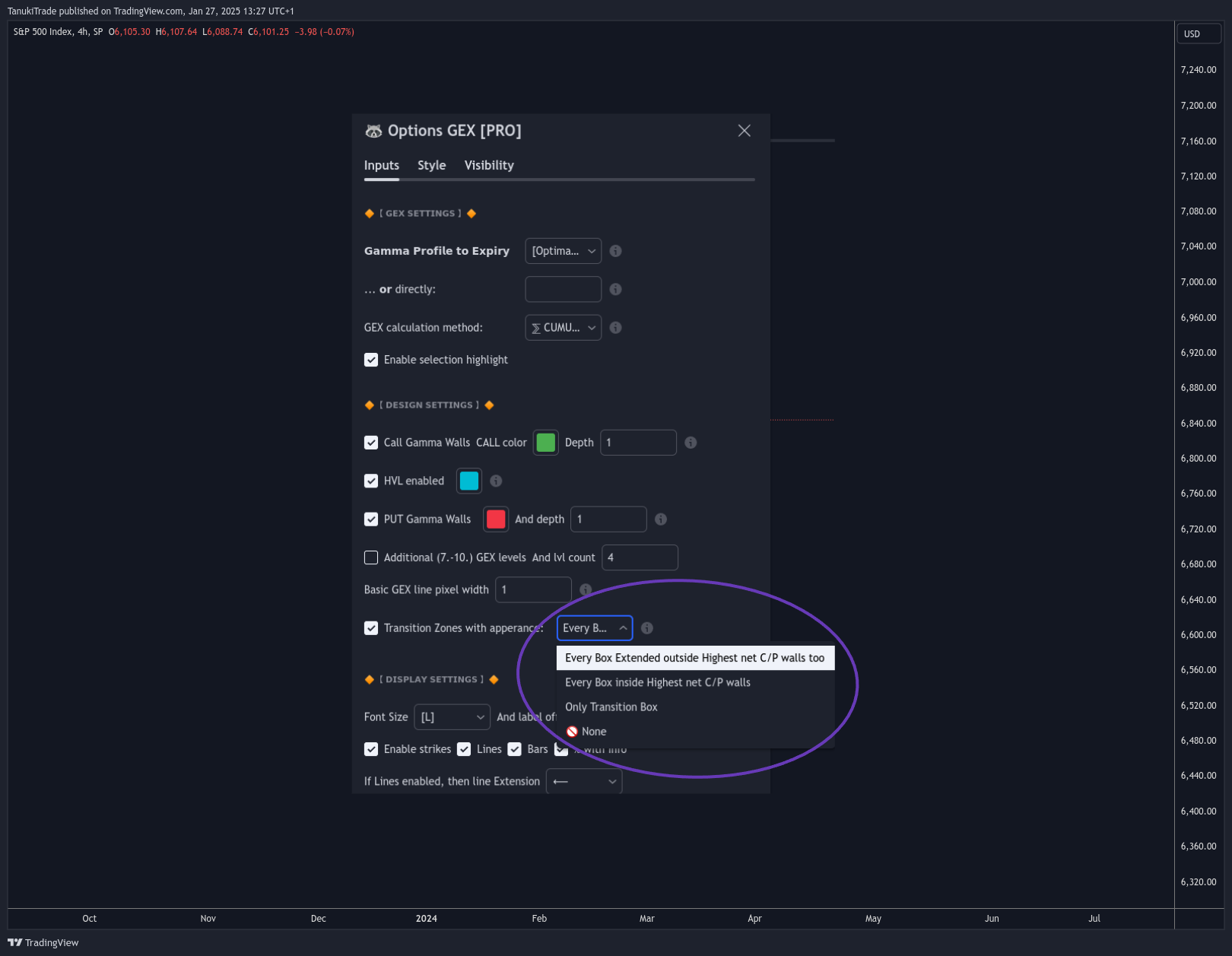Open the red PUT Gamma Walls color swatch

pos(496,519)
